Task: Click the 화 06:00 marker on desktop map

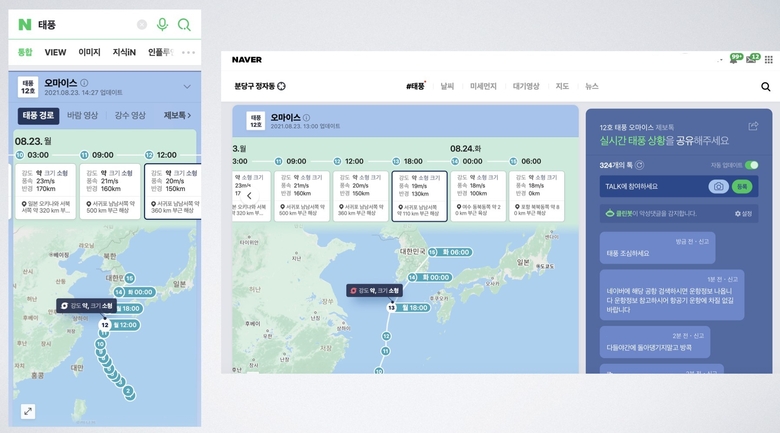Action: point(450,252)
